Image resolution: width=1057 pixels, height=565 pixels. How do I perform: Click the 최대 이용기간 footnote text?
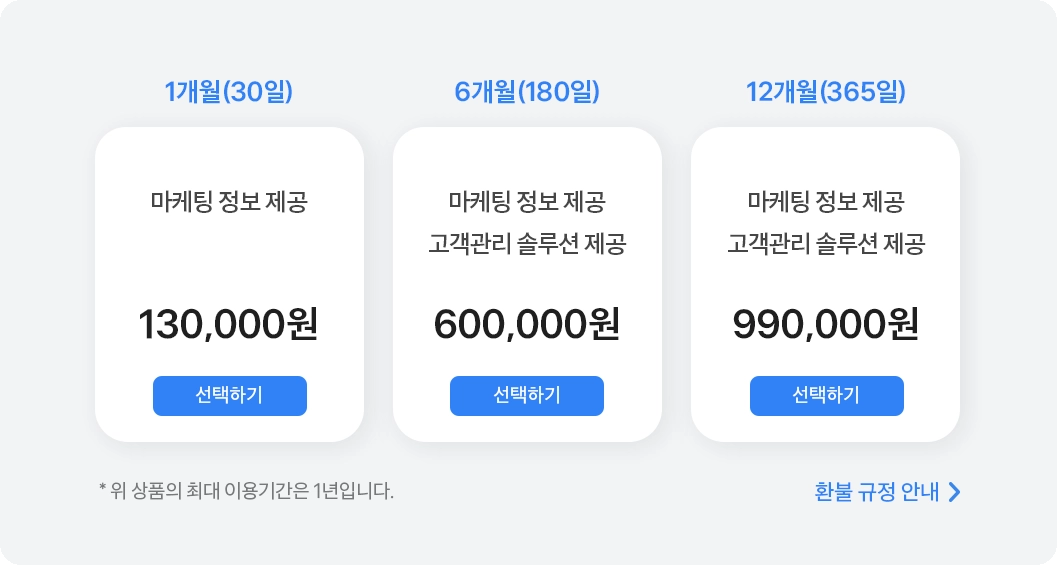pos(247,491)
